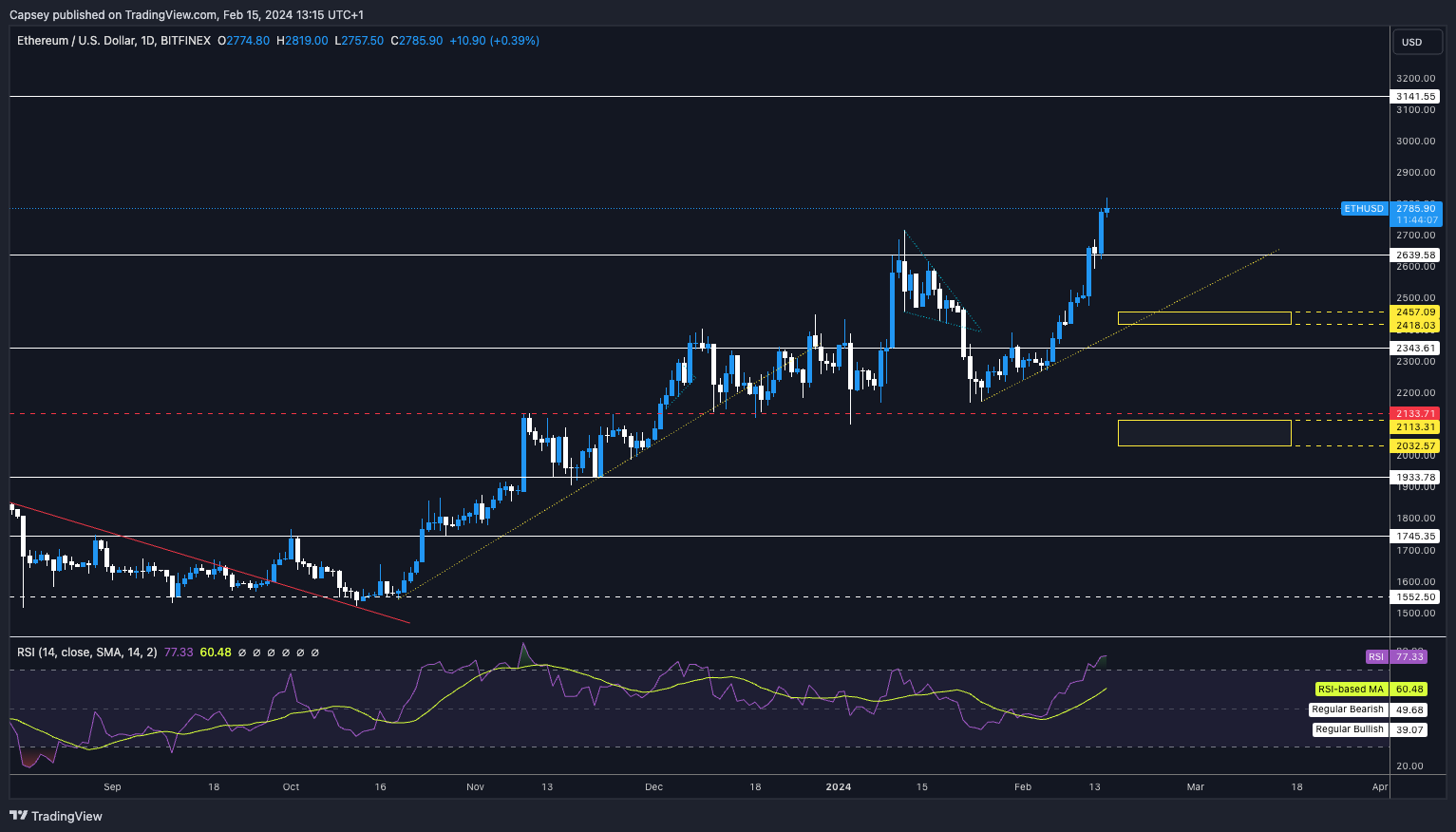
Task: Click the yellow 2457.09 price tag
Action: (x=1415, y=312)
